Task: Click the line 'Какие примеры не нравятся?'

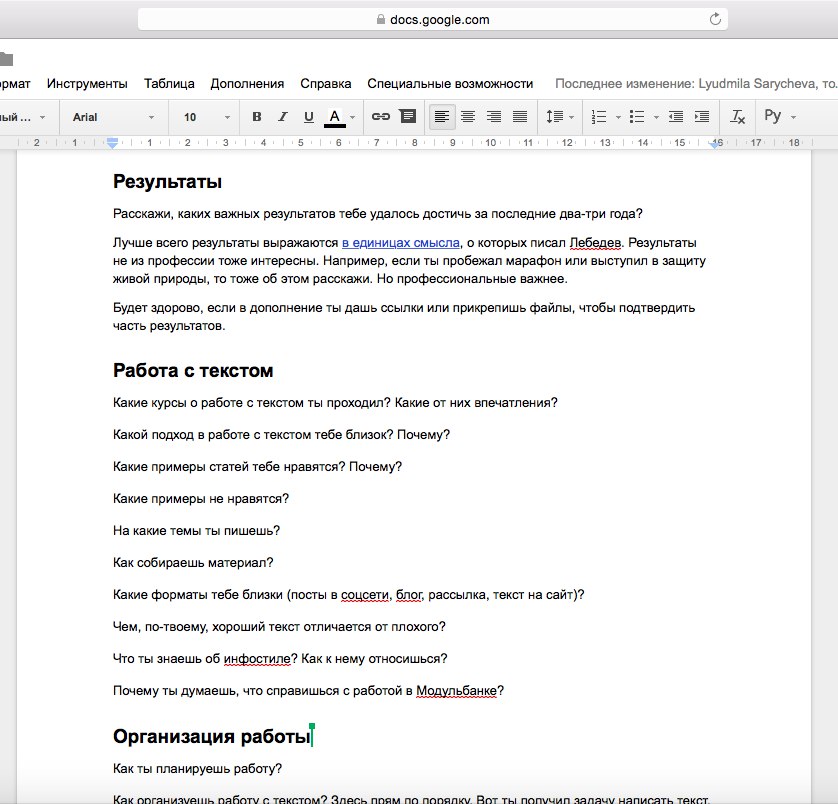Action: pyautogui.click(x=200, y=498)
